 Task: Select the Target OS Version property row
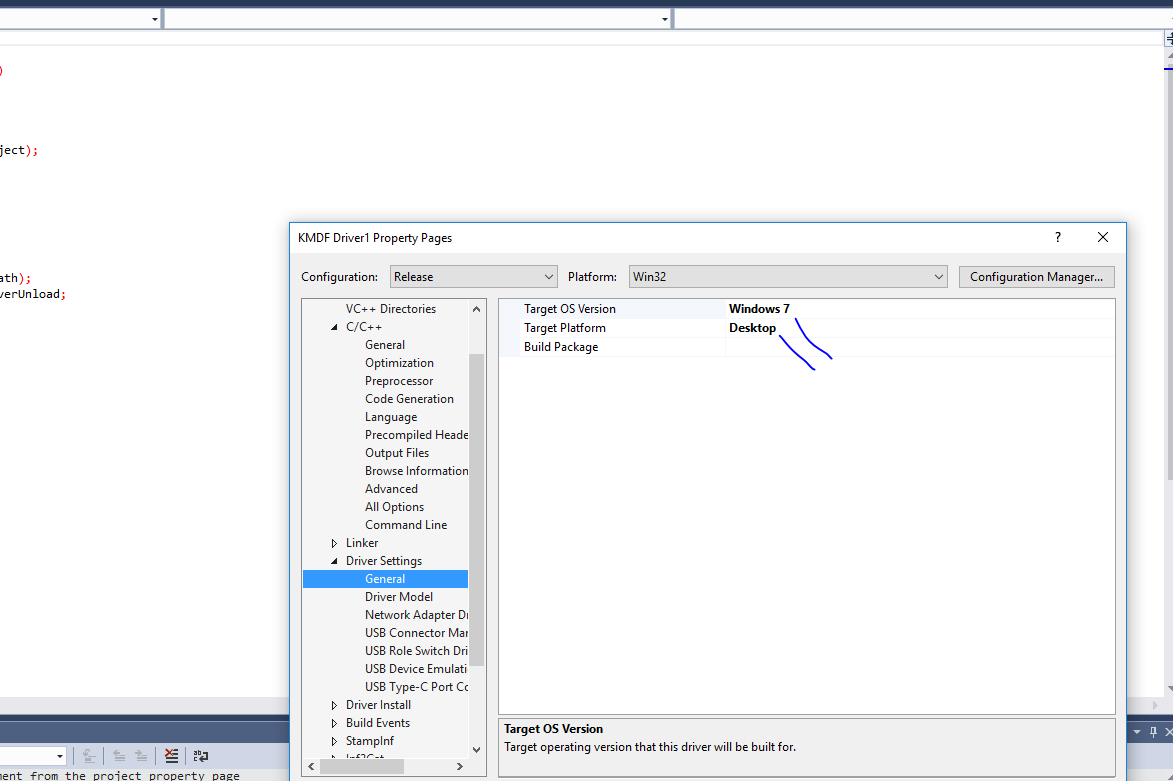point(570,309)
